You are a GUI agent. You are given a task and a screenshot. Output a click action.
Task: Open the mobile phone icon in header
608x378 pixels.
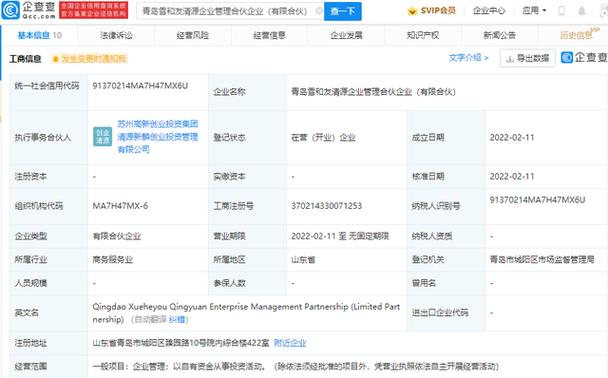coord(561,11)
